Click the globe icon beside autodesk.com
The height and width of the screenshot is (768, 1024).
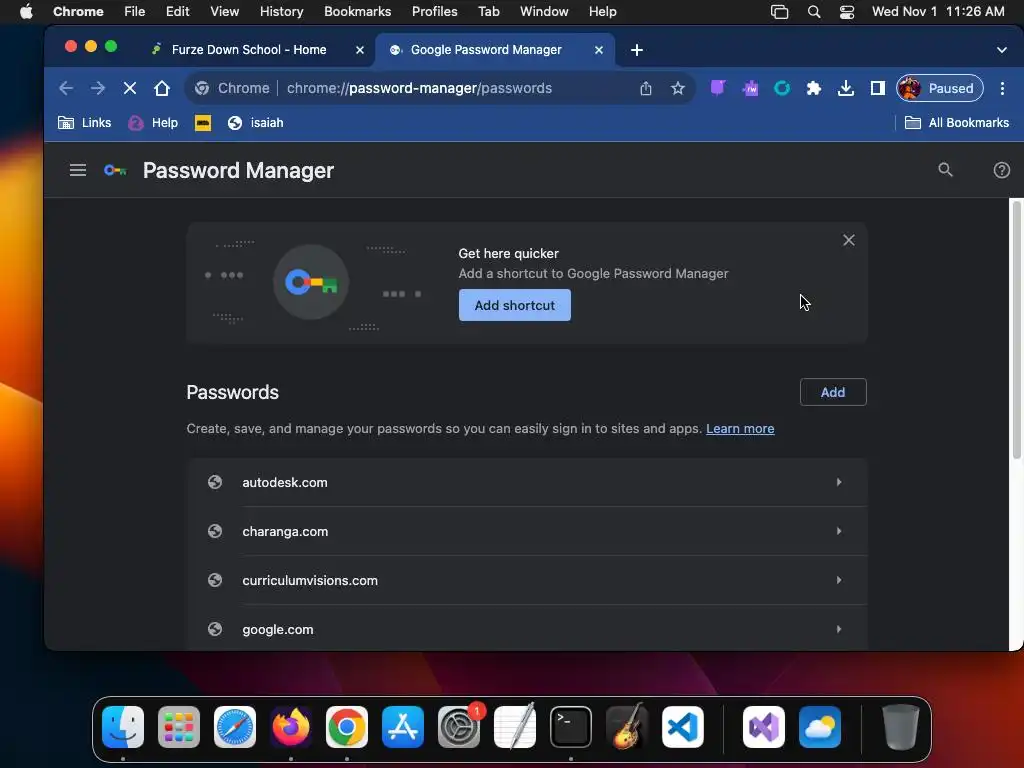(x=215, y=482)
